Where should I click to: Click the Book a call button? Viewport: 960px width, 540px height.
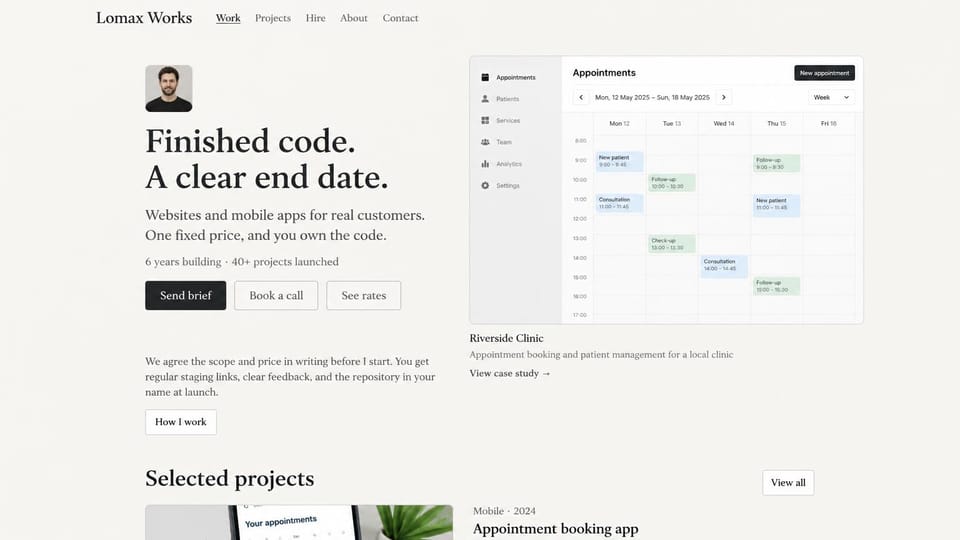tap(276, 295)
